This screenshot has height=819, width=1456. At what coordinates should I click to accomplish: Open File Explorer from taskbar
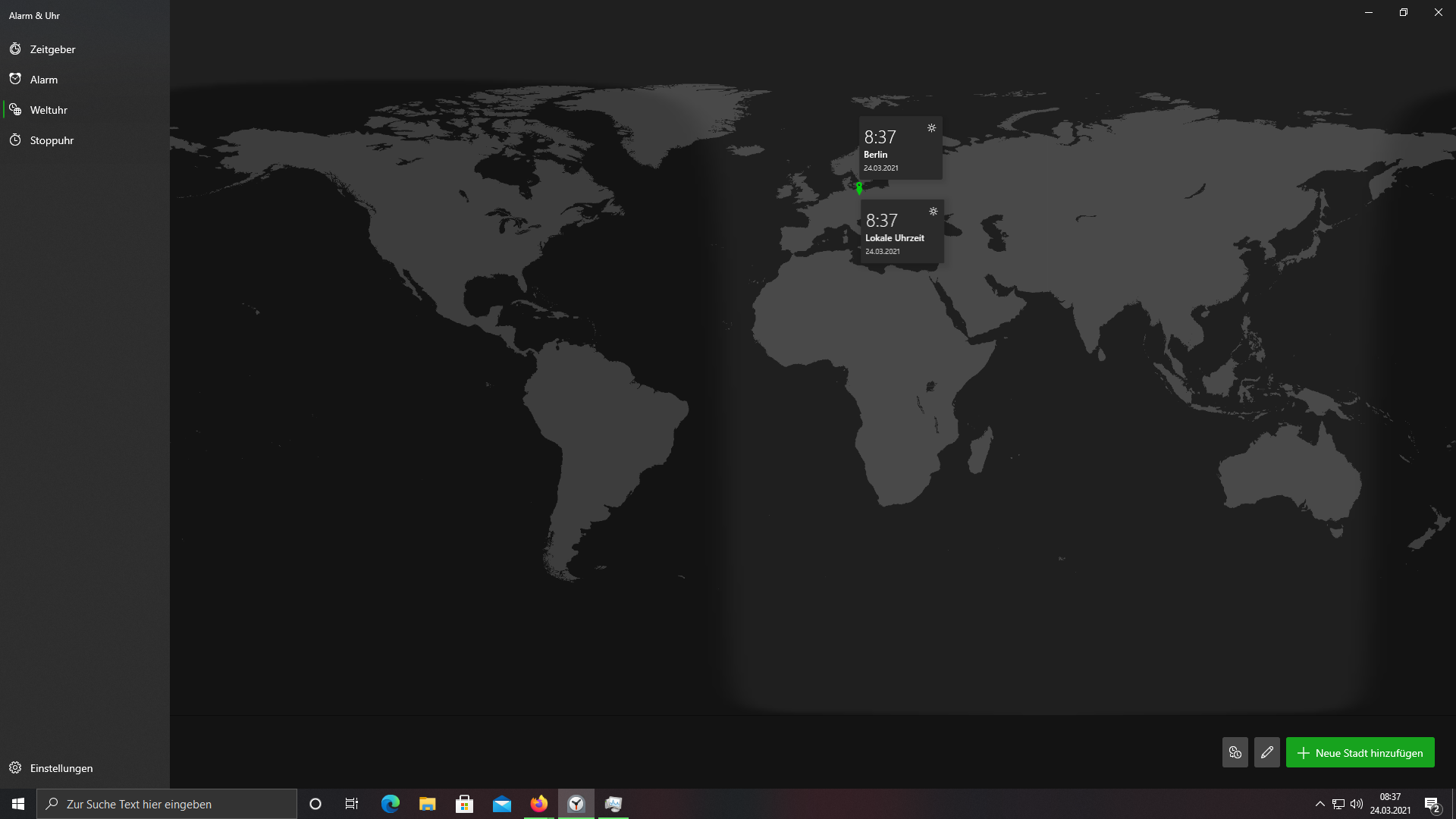pyautogui.click(x=427, y=804)
